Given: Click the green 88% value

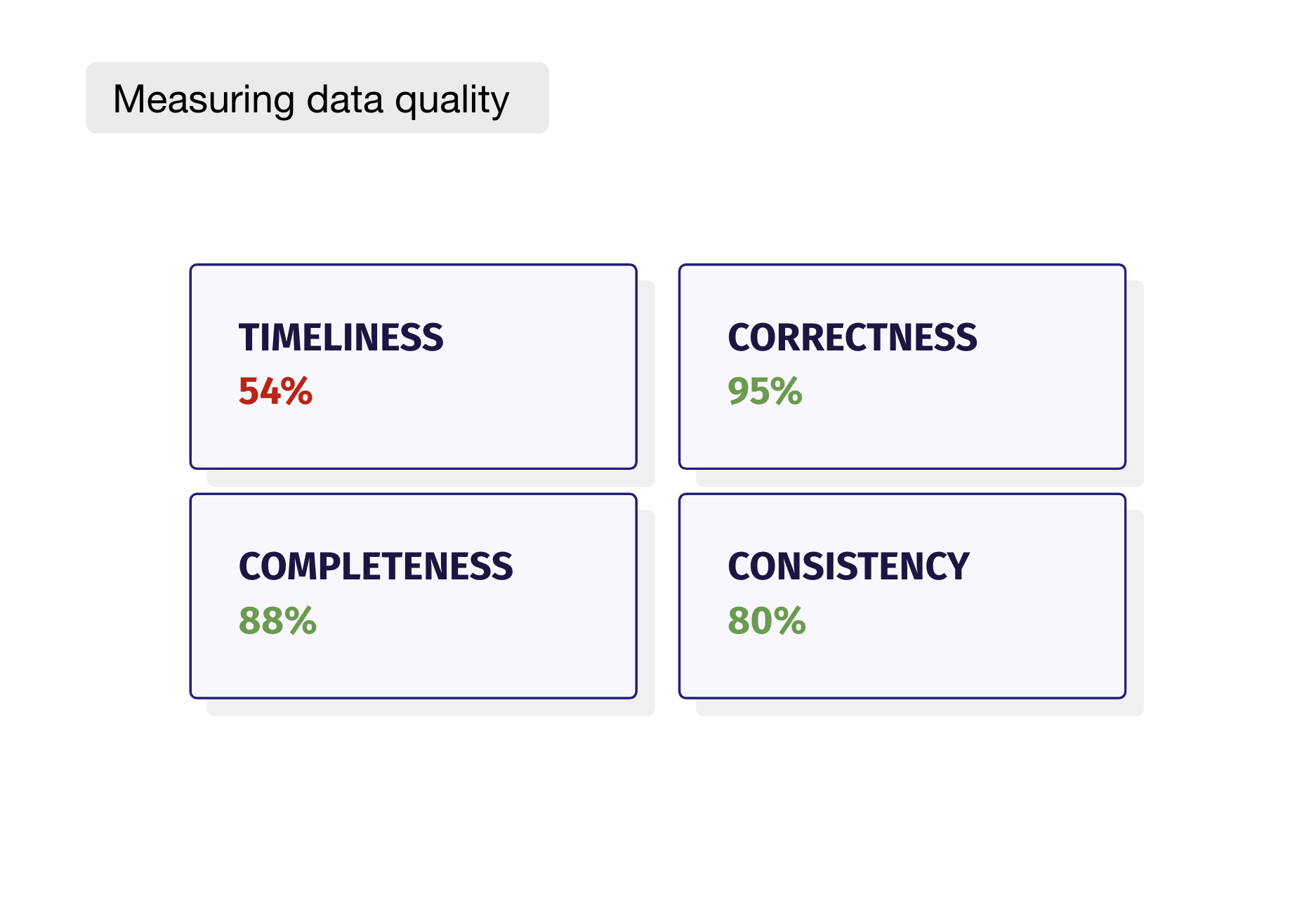Looking at the screenshot, I should (277, 621).
